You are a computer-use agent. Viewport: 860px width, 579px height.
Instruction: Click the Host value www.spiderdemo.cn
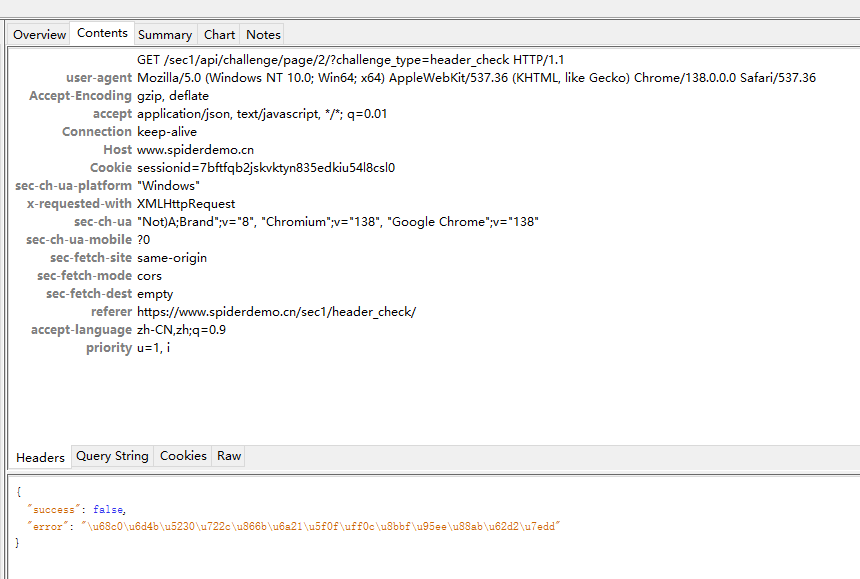click(x=188, y=150)
